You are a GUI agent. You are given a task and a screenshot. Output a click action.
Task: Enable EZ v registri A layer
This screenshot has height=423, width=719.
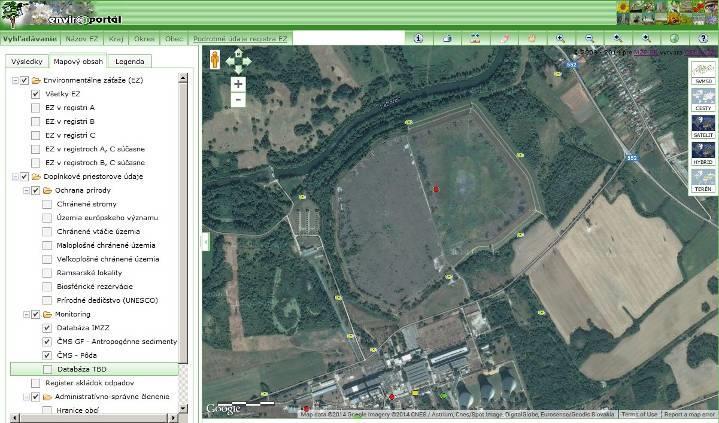35,108
